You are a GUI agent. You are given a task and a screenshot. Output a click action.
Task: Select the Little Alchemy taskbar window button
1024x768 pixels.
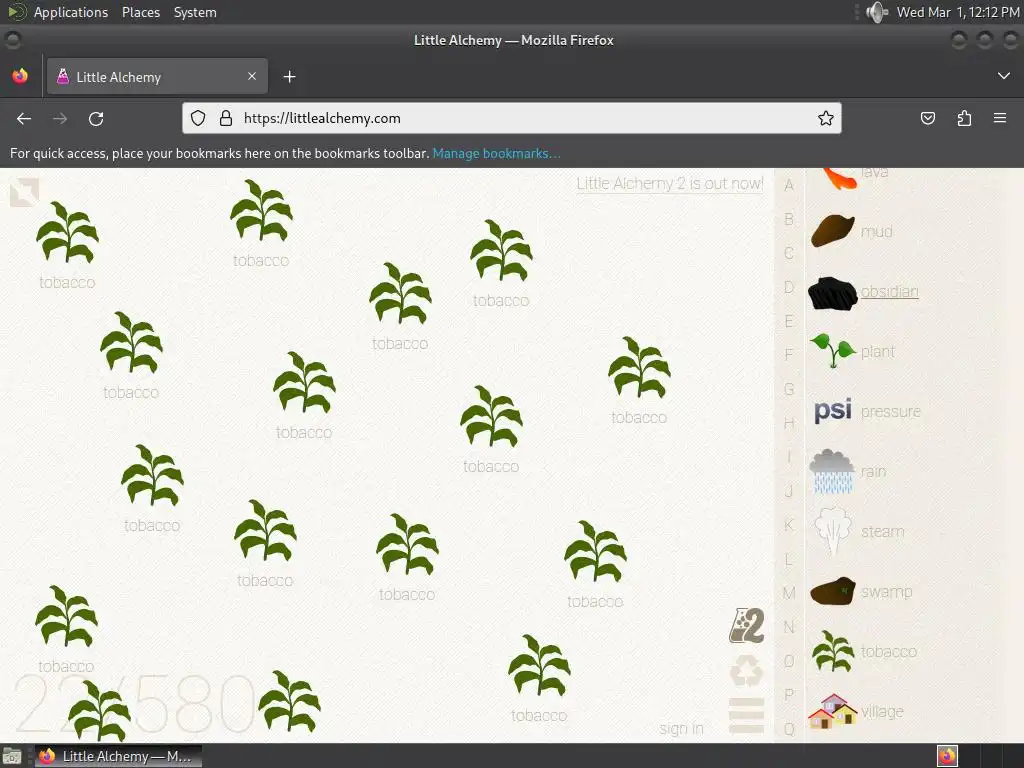coord(118,756)
